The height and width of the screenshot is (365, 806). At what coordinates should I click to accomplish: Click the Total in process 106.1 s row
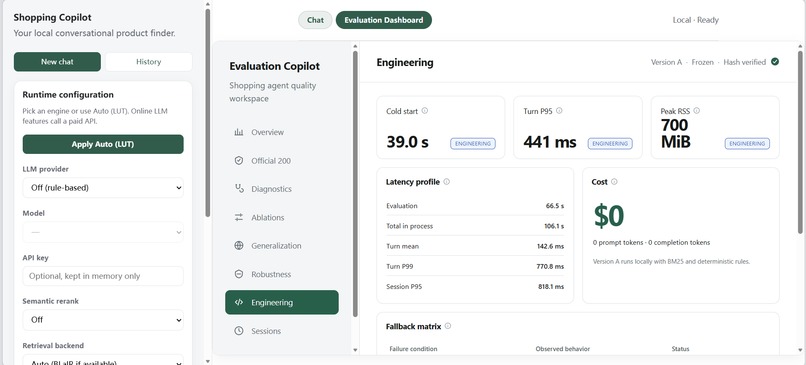[475, 226]
